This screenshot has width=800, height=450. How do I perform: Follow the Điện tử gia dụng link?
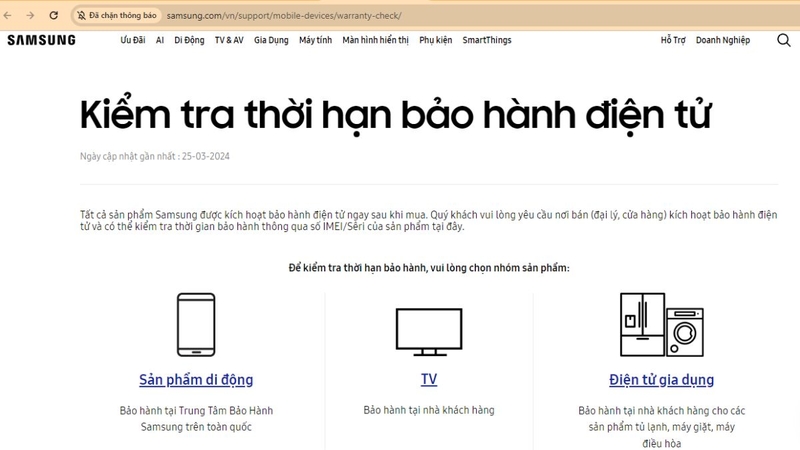pyautogui.click(x=661, y=380)
